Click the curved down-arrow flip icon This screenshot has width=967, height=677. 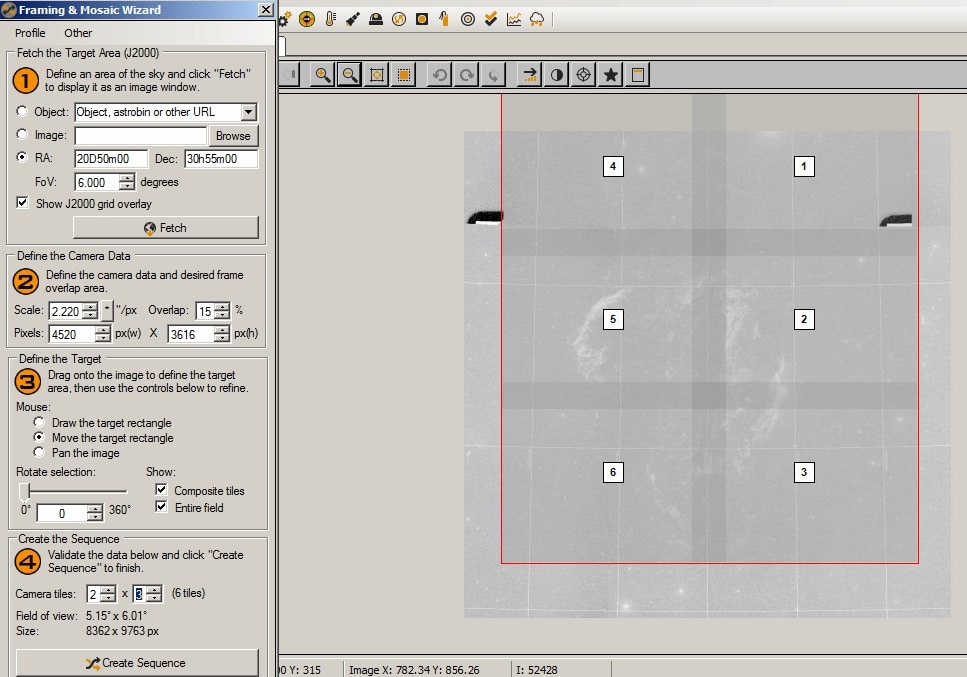point(493,75)
